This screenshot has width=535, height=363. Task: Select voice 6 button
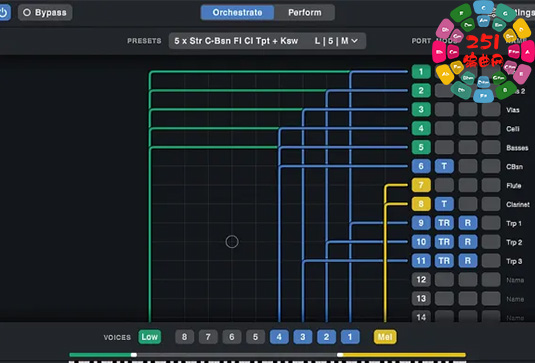(232, 337)
